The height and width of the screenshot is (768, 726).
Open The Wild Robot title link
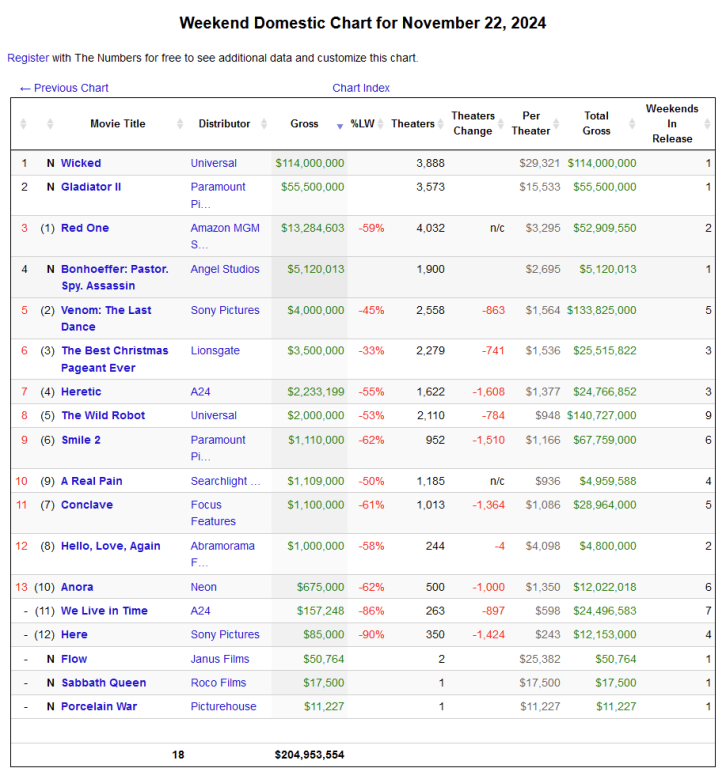pos(103,416)
